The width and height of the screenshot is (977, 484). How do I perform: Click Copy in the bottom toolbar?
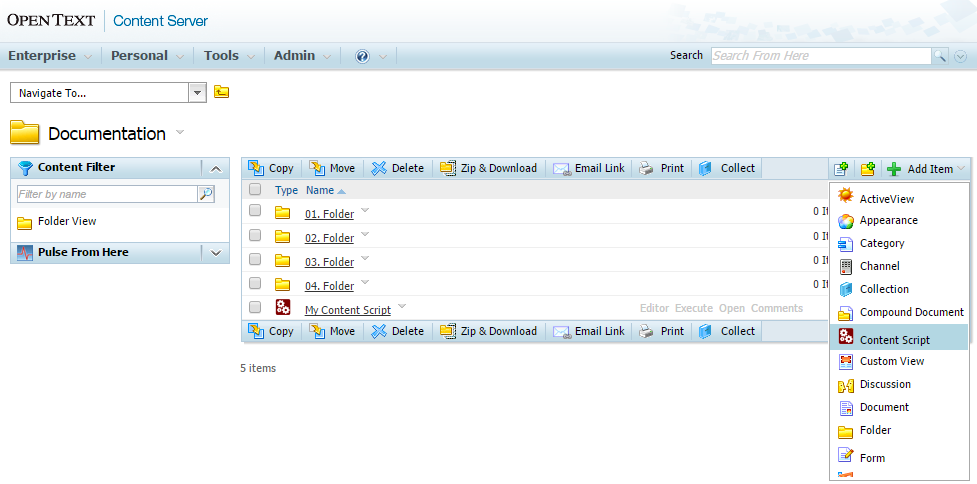(x=271, y=331)
